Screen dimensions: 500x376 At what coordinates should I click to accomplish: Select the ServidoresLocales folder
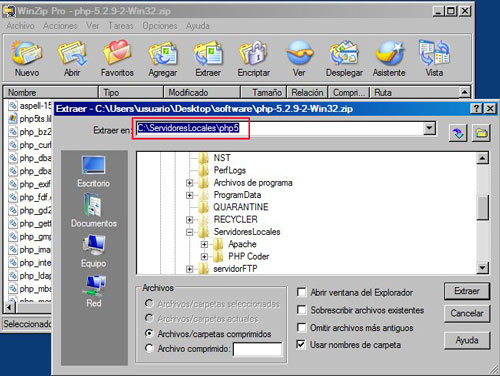(x=247, y=232)
